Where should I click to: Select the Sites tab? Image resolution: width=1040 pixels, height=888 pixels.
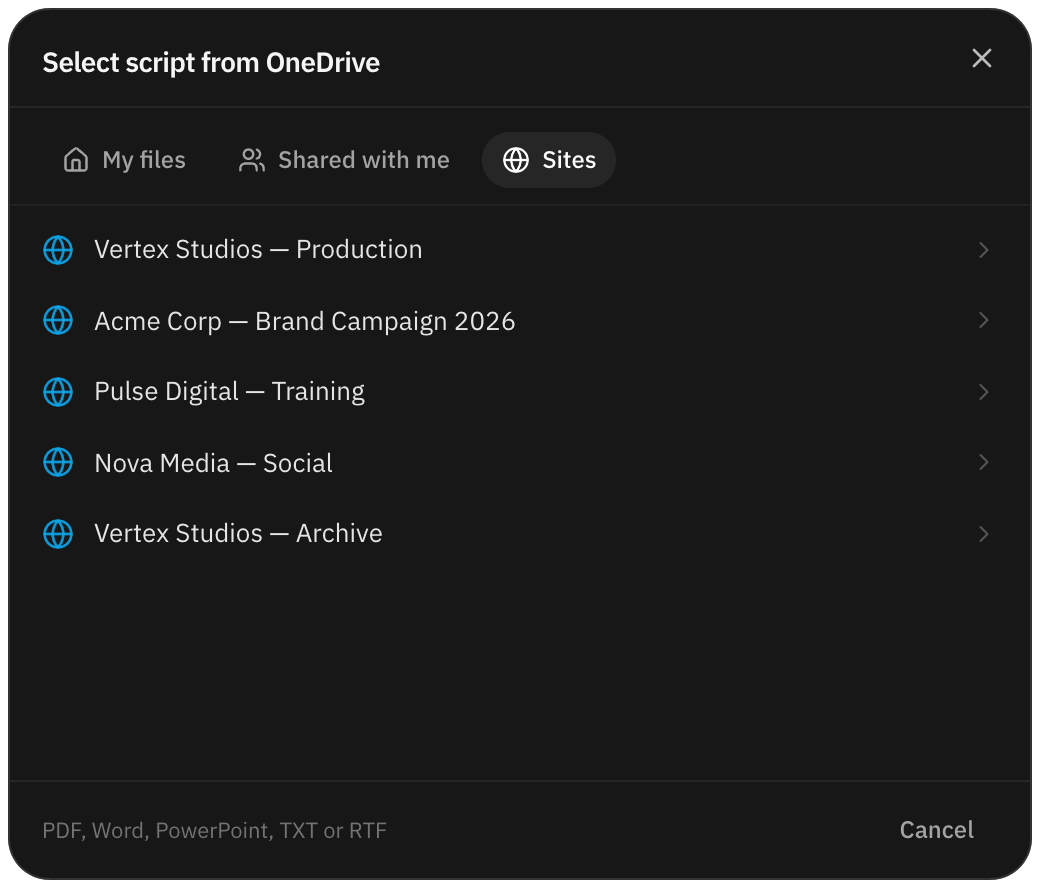click(549, 160)
